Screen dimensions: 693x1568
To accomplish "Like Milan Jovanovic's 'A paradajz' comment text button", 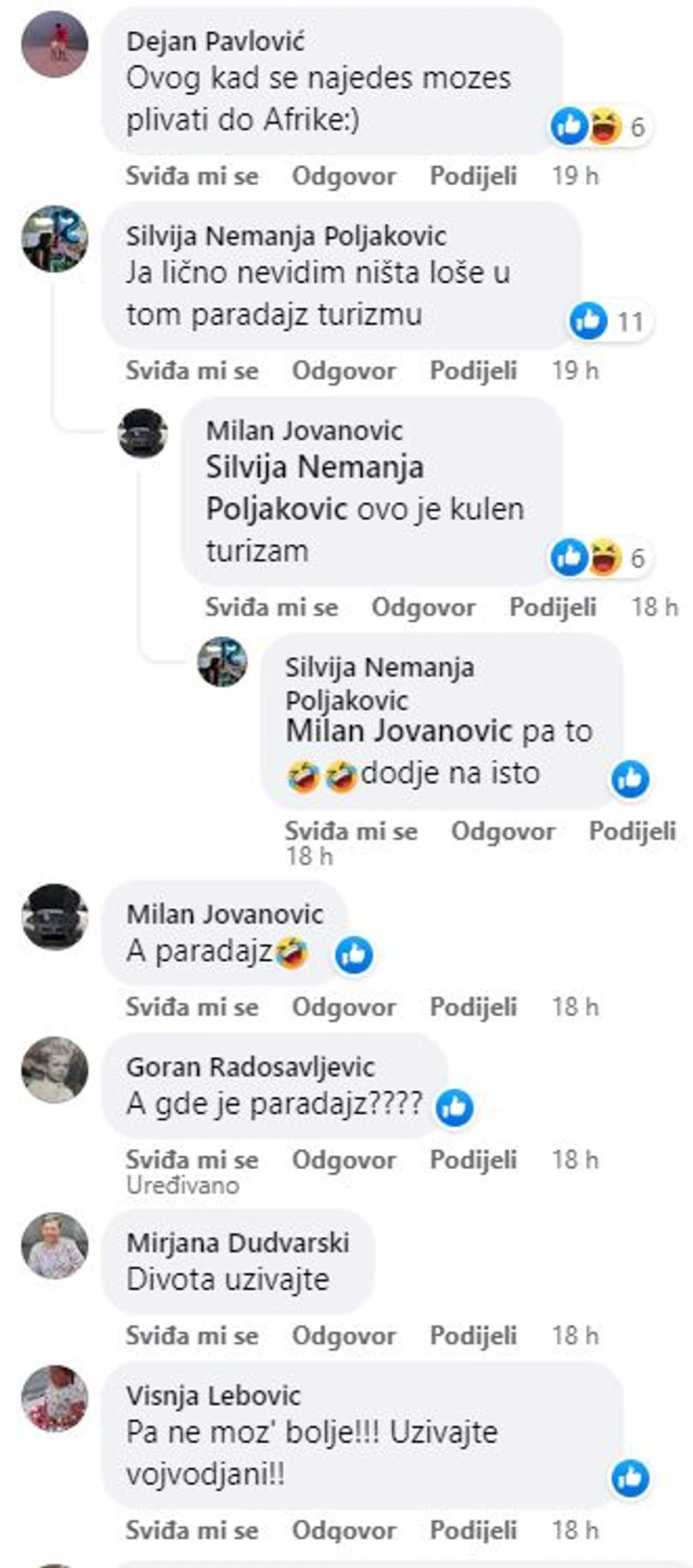I will 192,1007.
